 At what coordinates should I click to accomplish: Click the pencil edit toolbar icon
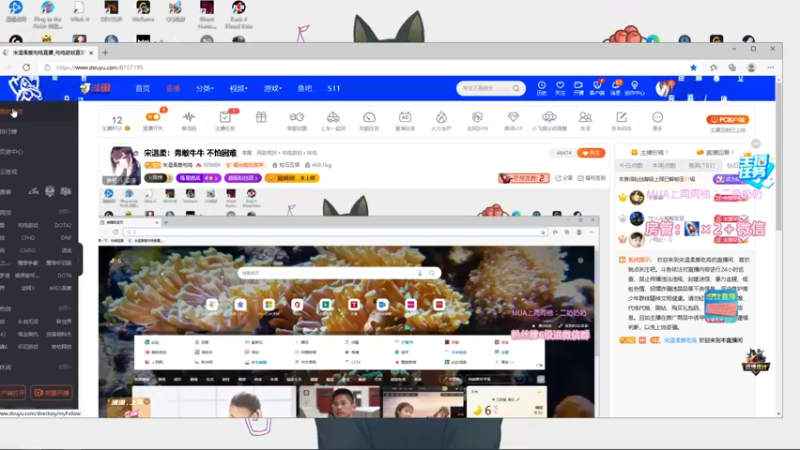621,117
